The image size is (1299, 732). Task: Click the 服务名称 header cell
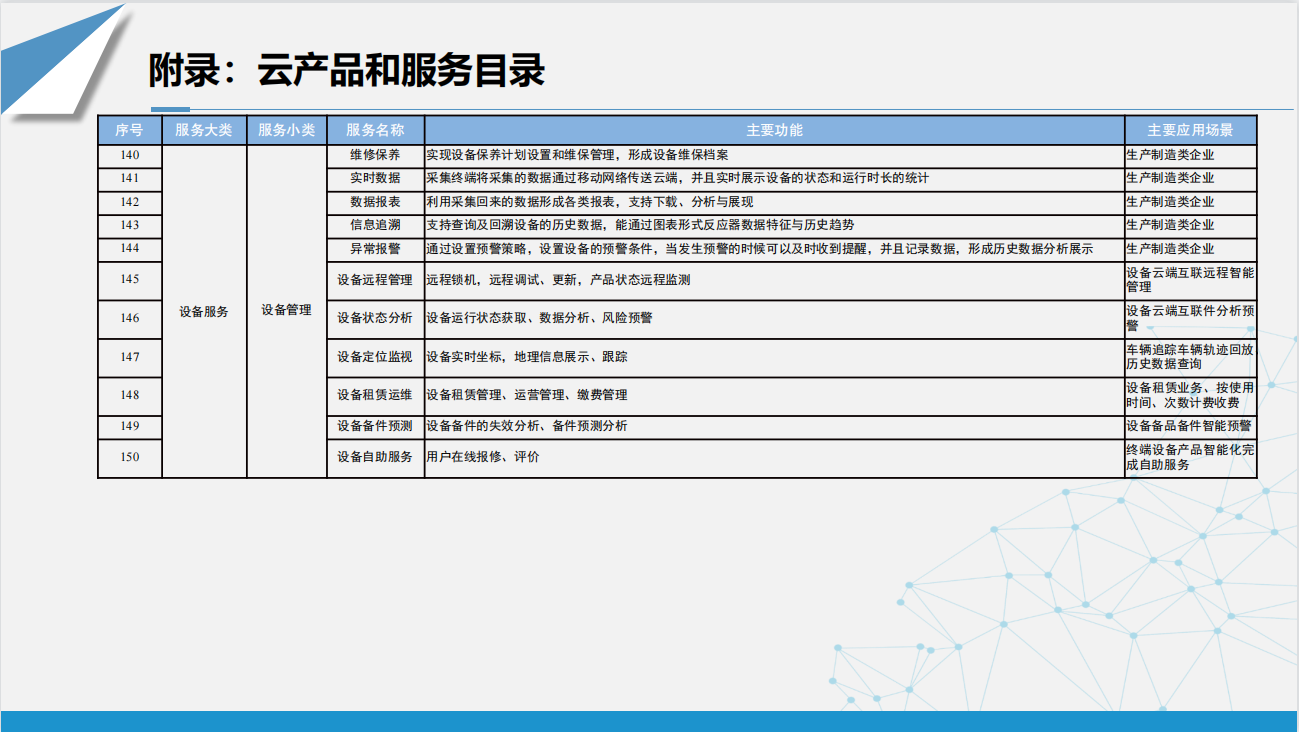375,130
